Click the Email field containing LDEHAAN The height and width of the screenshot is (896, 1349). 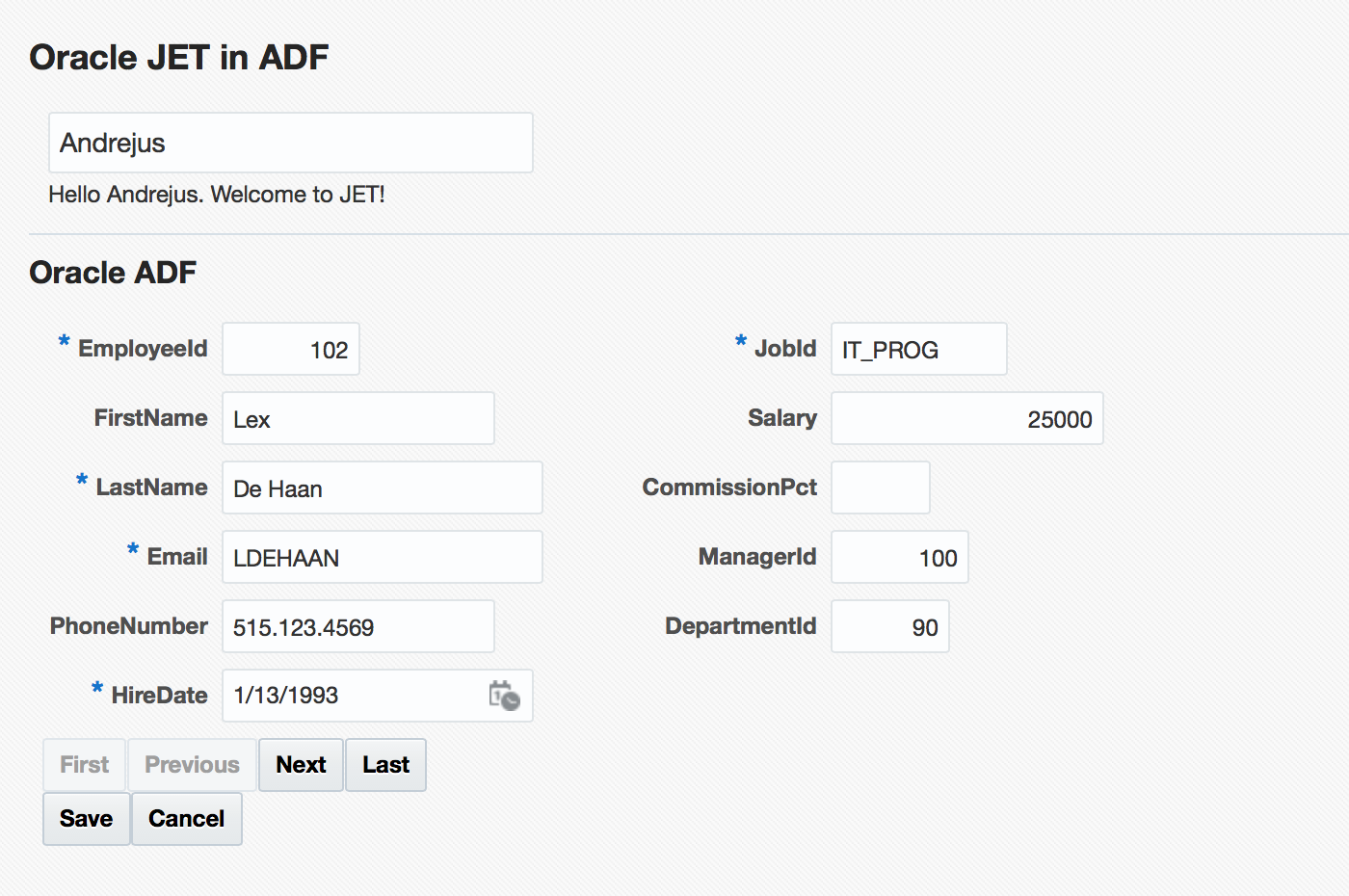click(382, 557)
